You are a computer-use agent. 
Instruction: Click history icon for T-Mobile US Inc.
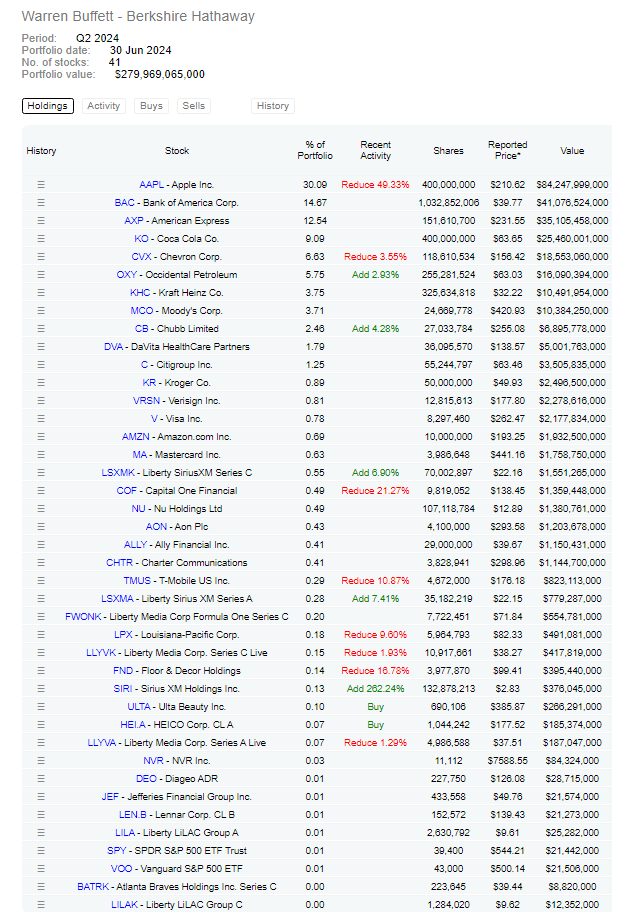pos(41,581)
